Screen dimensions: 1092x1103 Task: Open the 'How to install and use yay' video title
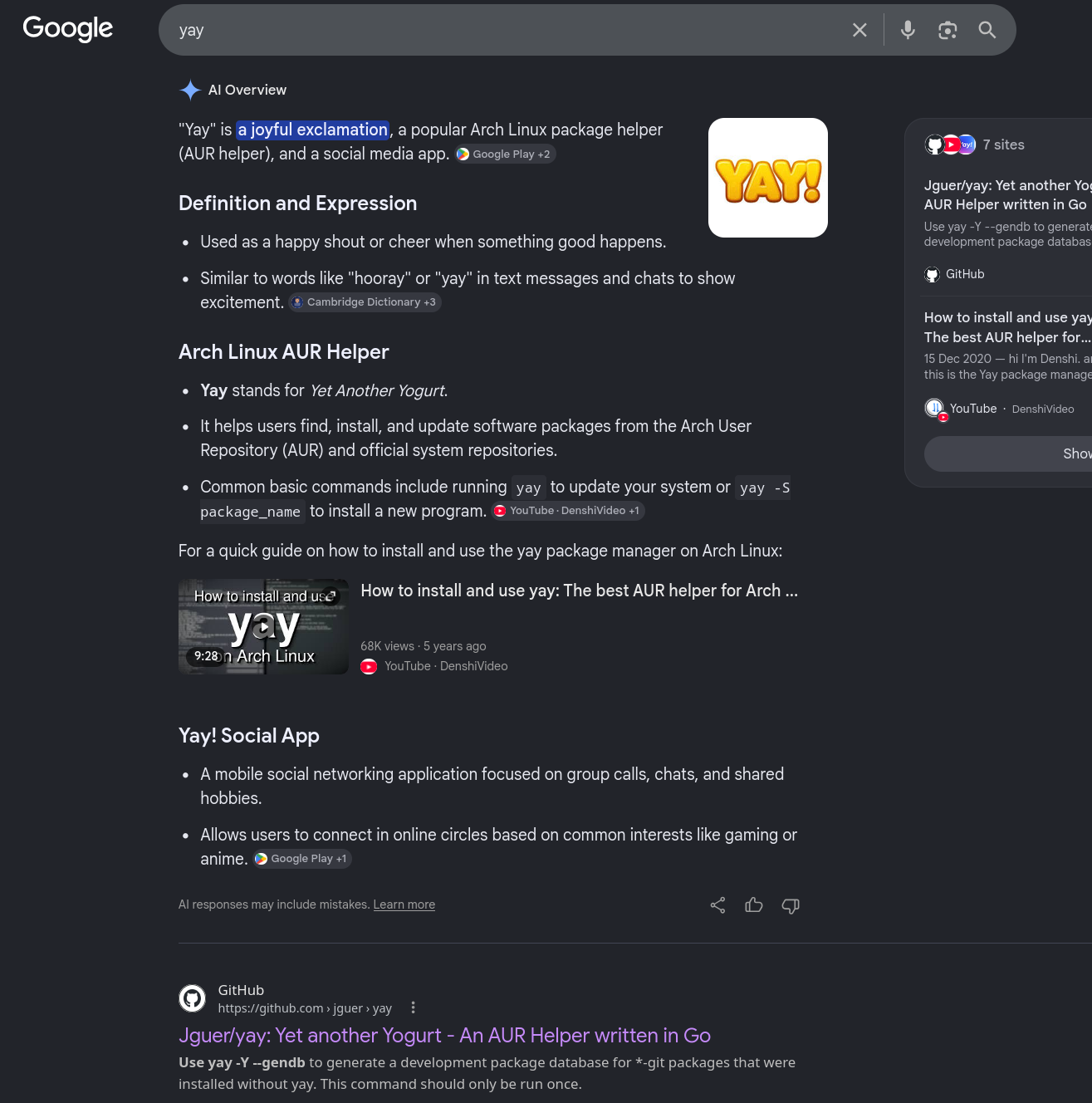point(579,591)
